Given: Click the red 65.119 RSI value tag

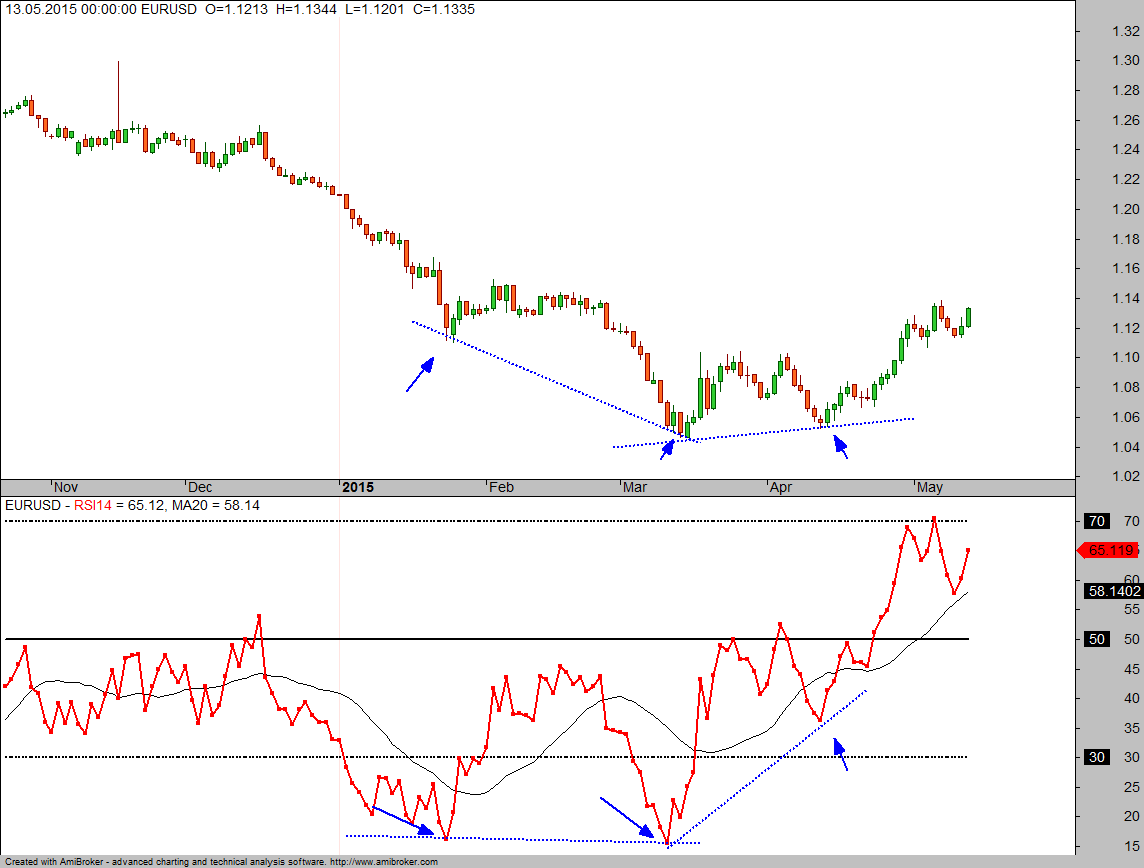Looking at the screenshot, I should [1110, 551].
